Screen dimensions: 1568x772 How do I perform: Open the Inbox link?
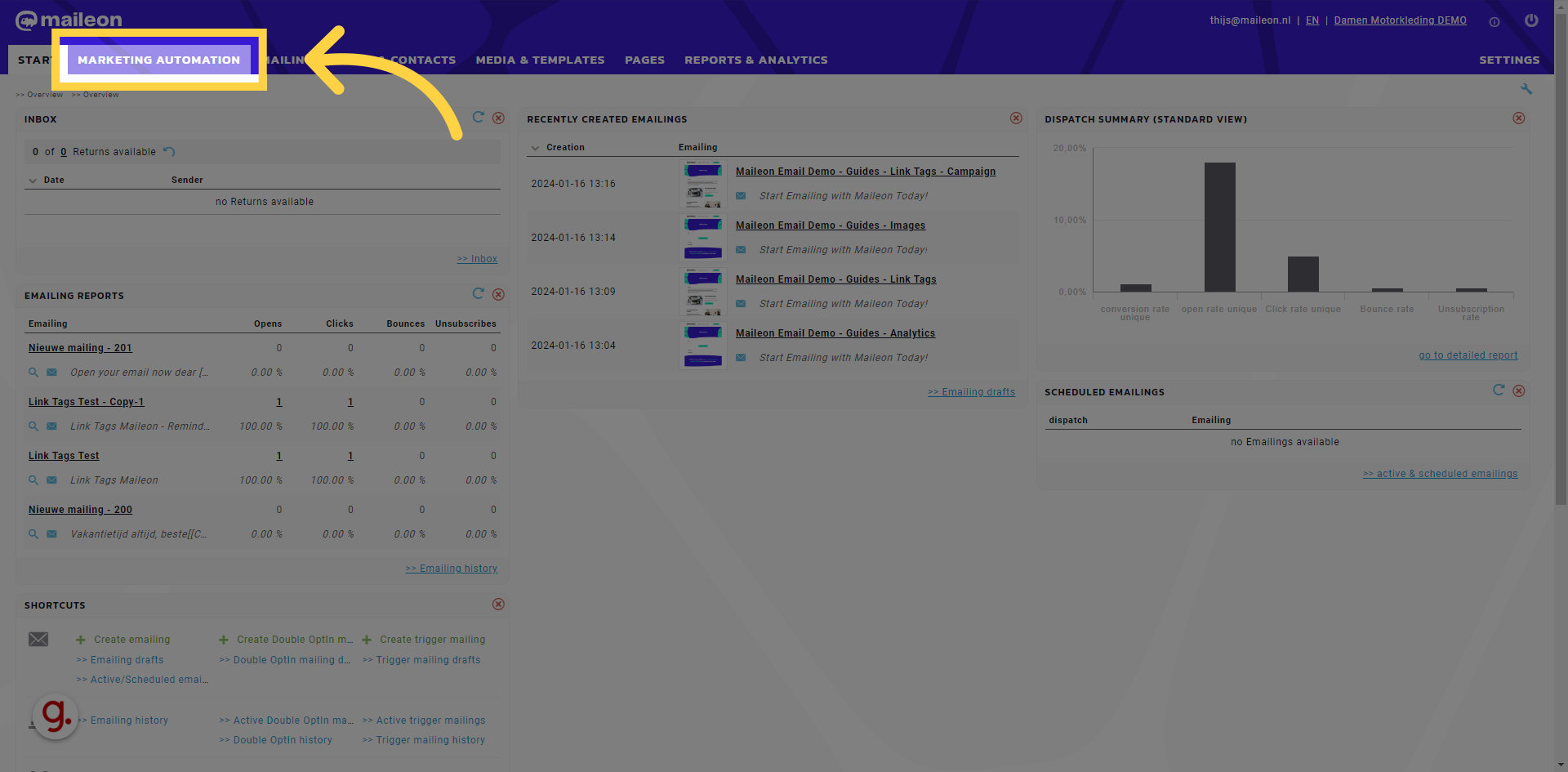(x=477, y=259)
